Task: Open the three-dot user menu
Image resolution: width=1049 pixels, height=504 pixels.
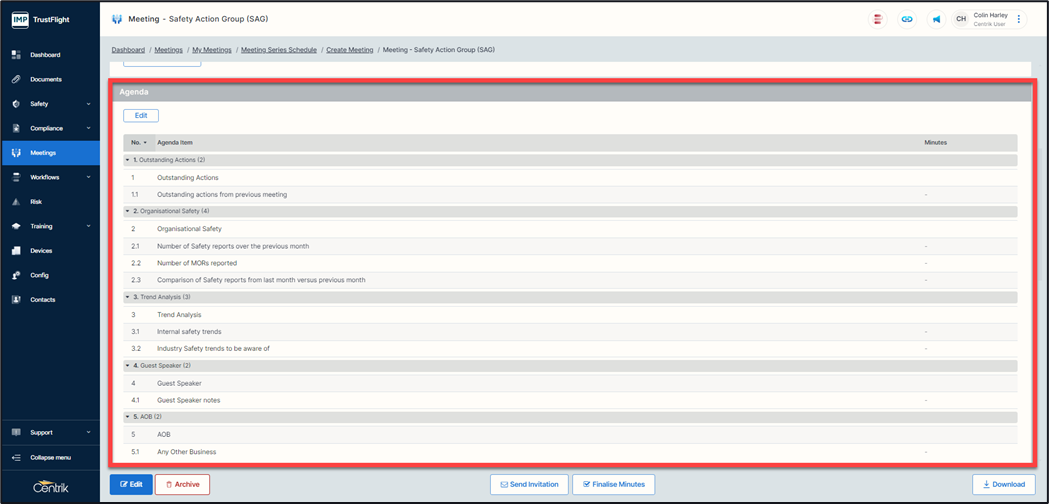Action: (x=1019, y=19)
